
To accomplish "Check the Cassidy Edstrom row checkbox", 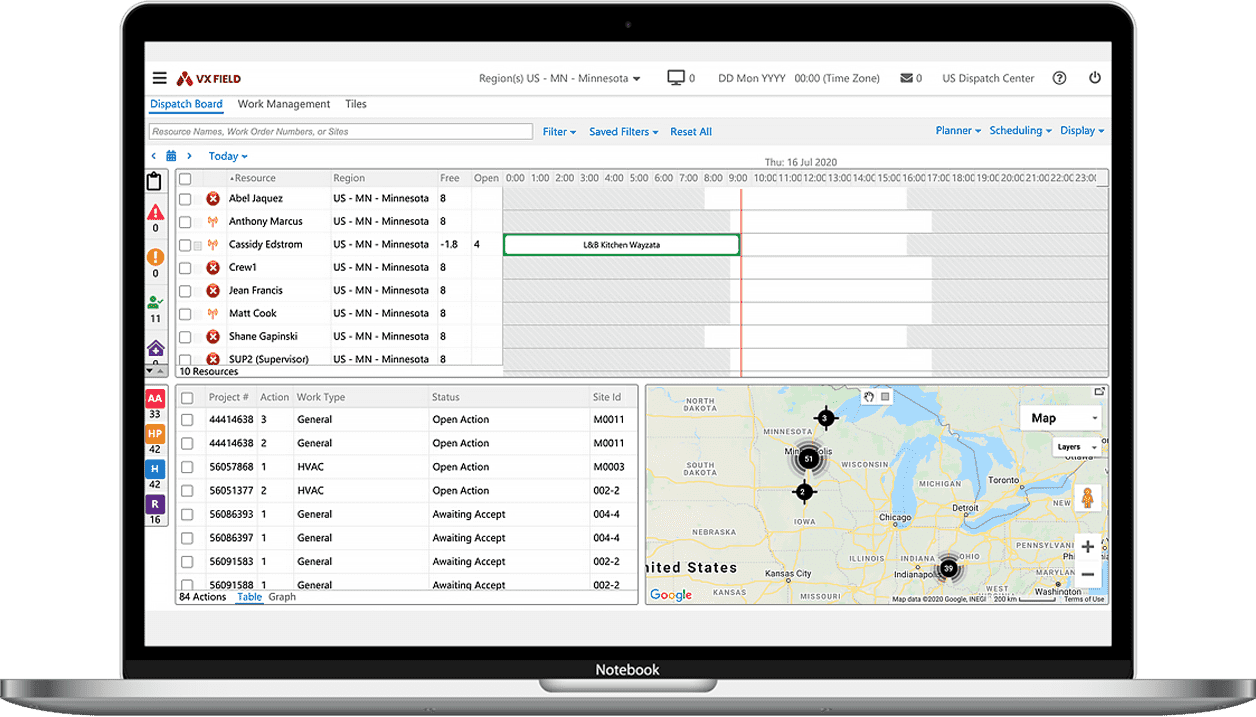I will (x=185, y=245).
